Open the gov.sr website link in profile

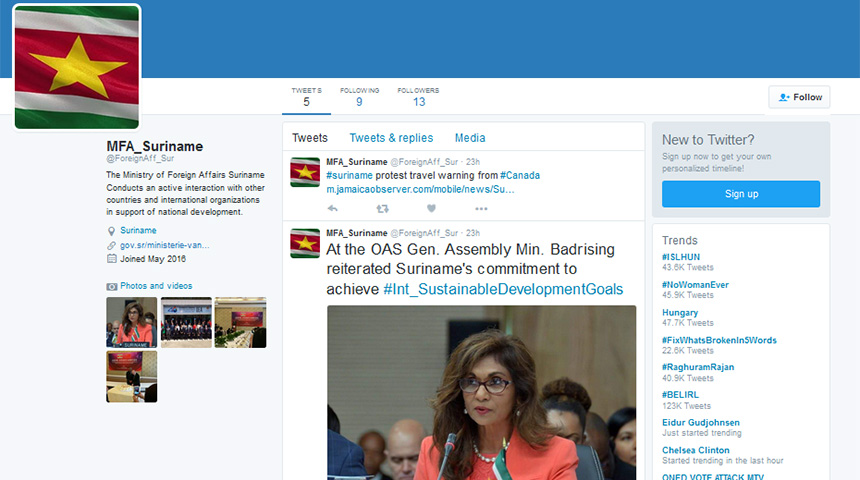165,244
